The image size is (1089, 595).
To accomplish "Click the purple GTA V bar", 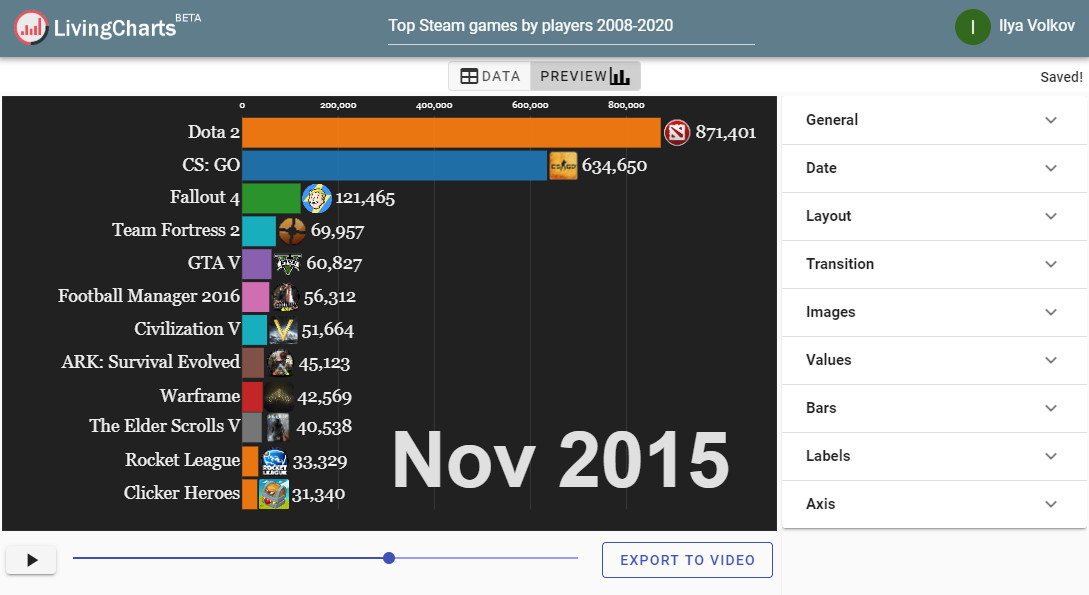I will tap(257, 264).
